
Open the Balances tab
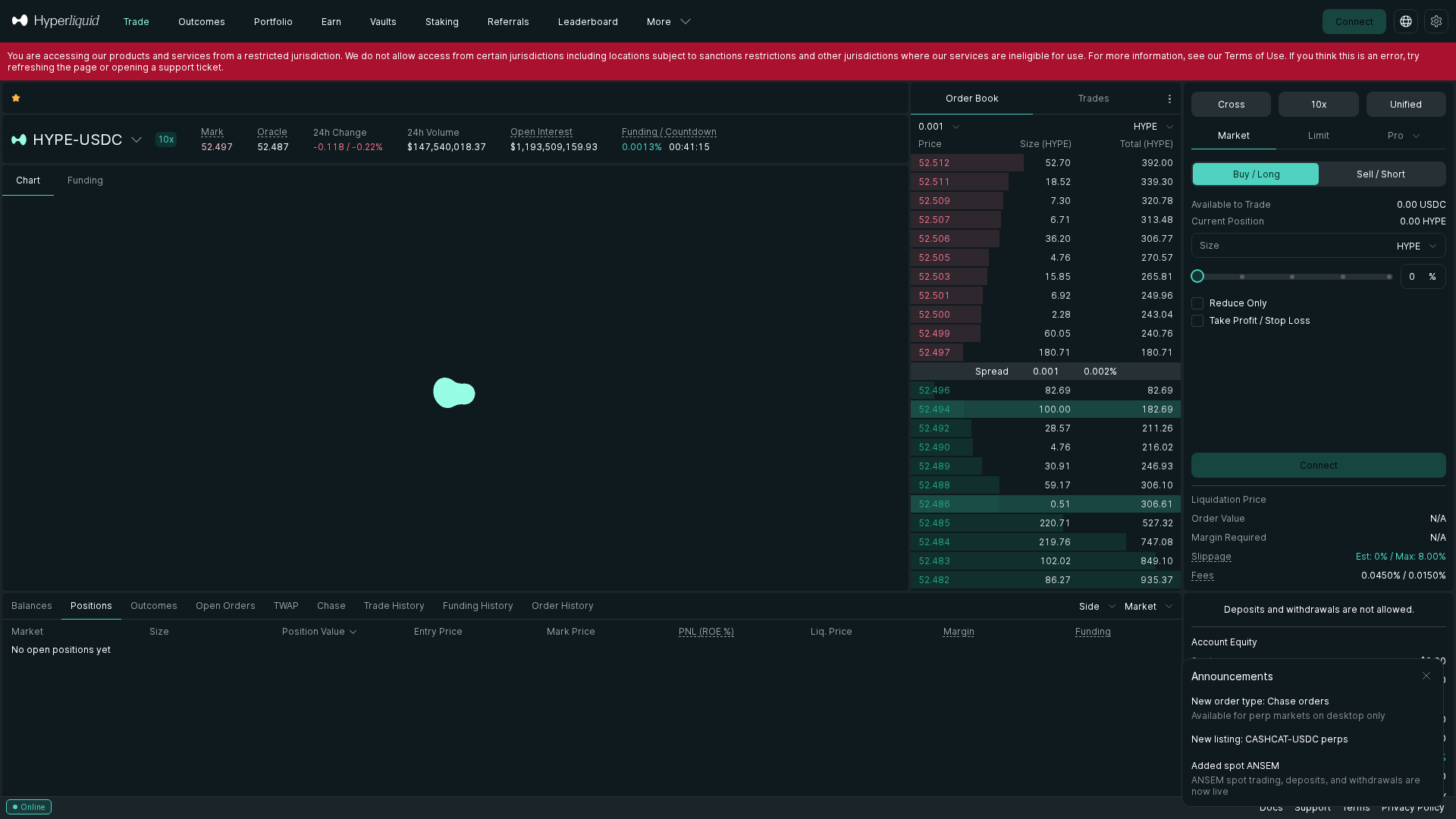32,606
